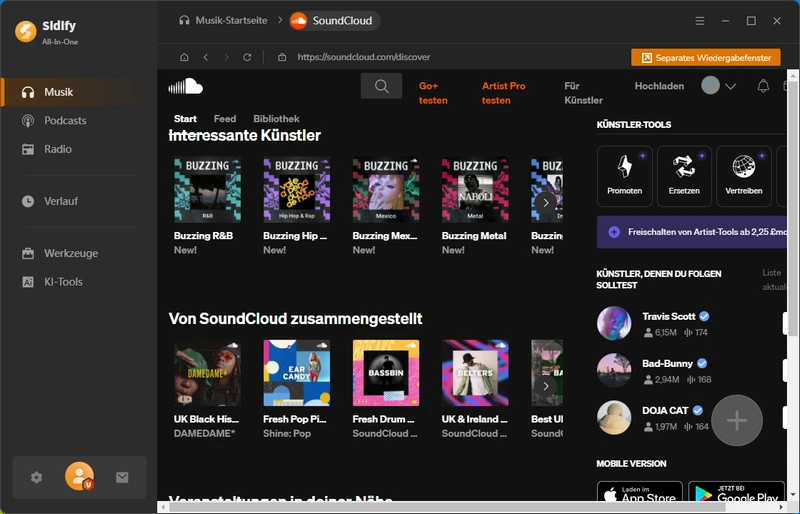This screenshot has height=514, width=800.
Task: Open SoundCloud search magnifier
Action: point(381,86)
